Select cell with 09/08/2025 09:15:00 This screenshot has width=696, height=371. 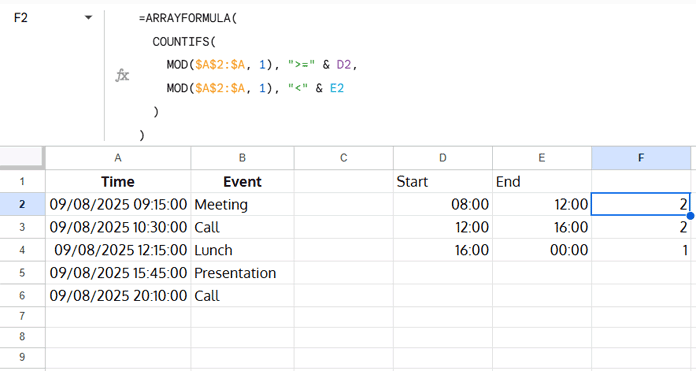click(118, 204)
